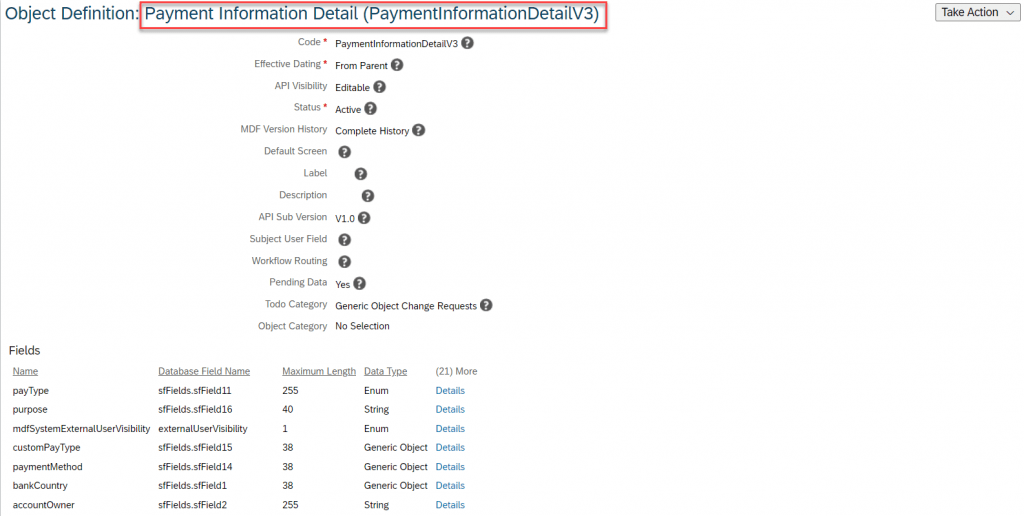Open Details for purpose field
Image resolution: width=1024 pixels, height=516 pixels.
[450, 410]
